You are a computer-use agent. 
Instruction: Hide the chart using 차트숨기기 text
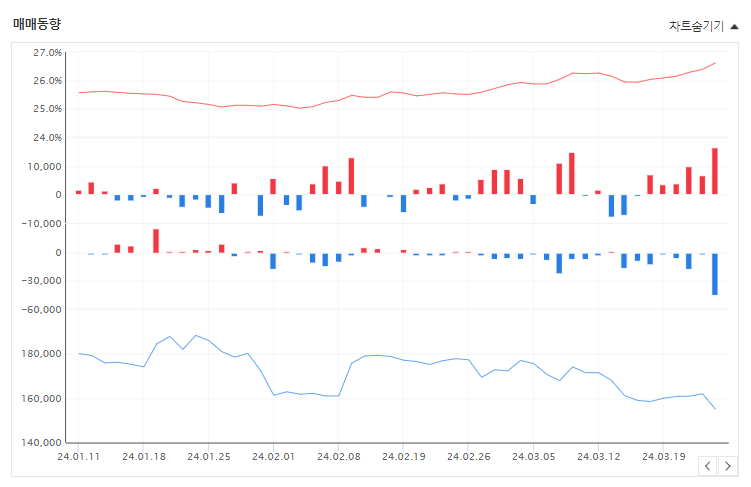[x=696, y=26]
